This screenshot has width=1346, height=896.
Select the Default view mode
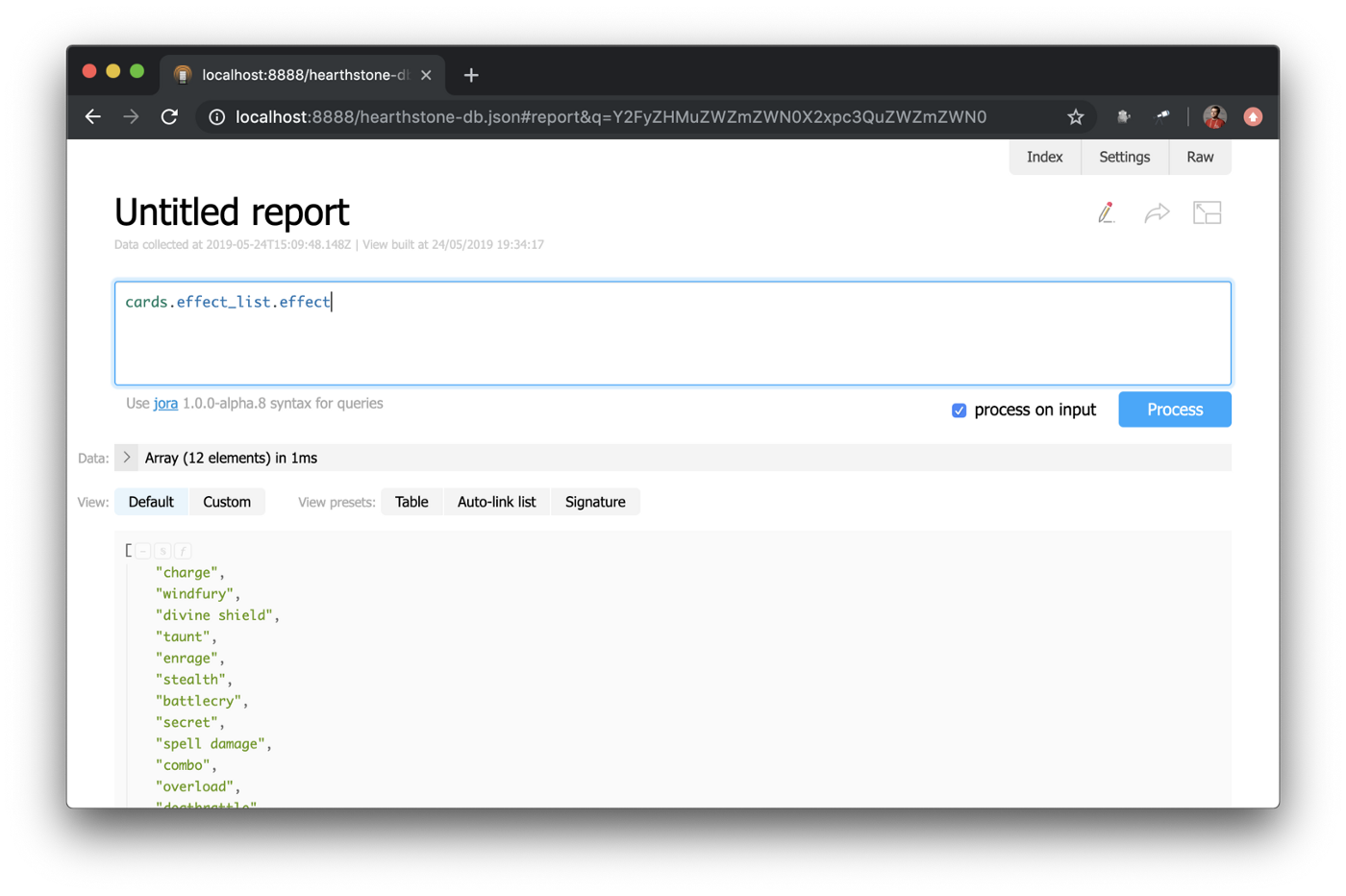click(x=151, y=502)
